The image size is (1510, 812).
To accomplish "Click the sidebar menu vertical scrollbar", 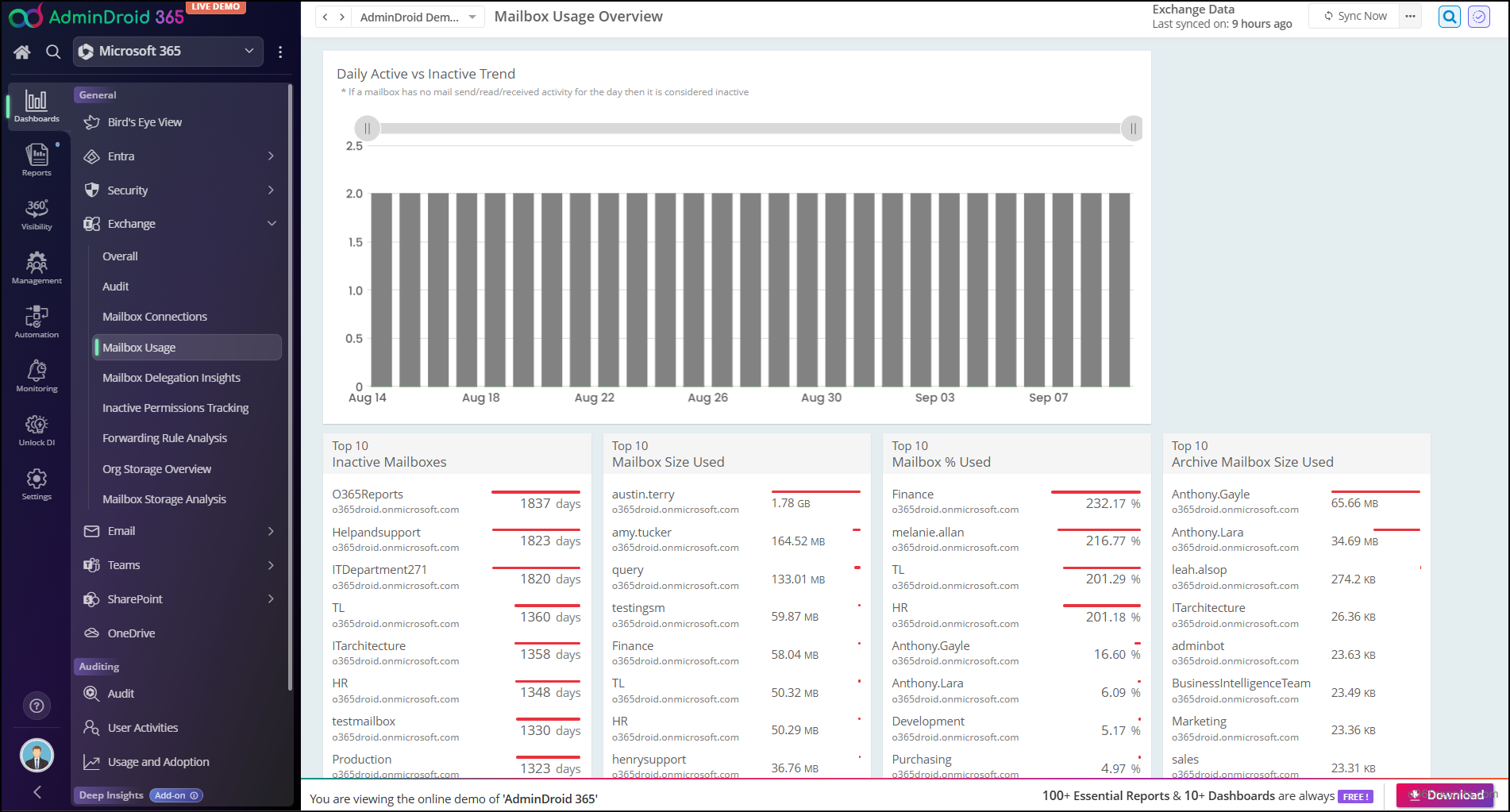I will coord(290,387).
